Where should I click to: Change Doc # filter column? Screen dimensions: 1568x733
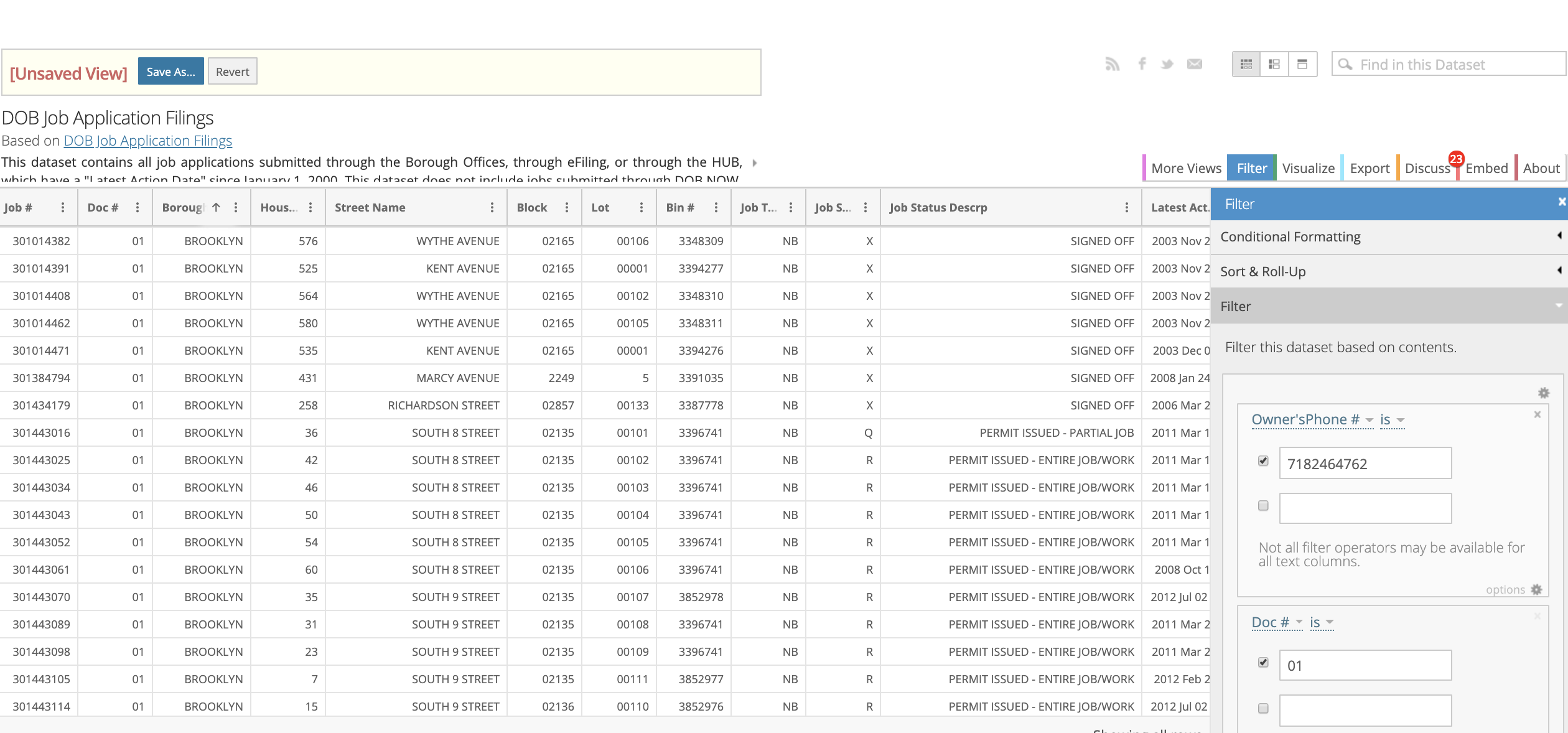coord(1277,623)
